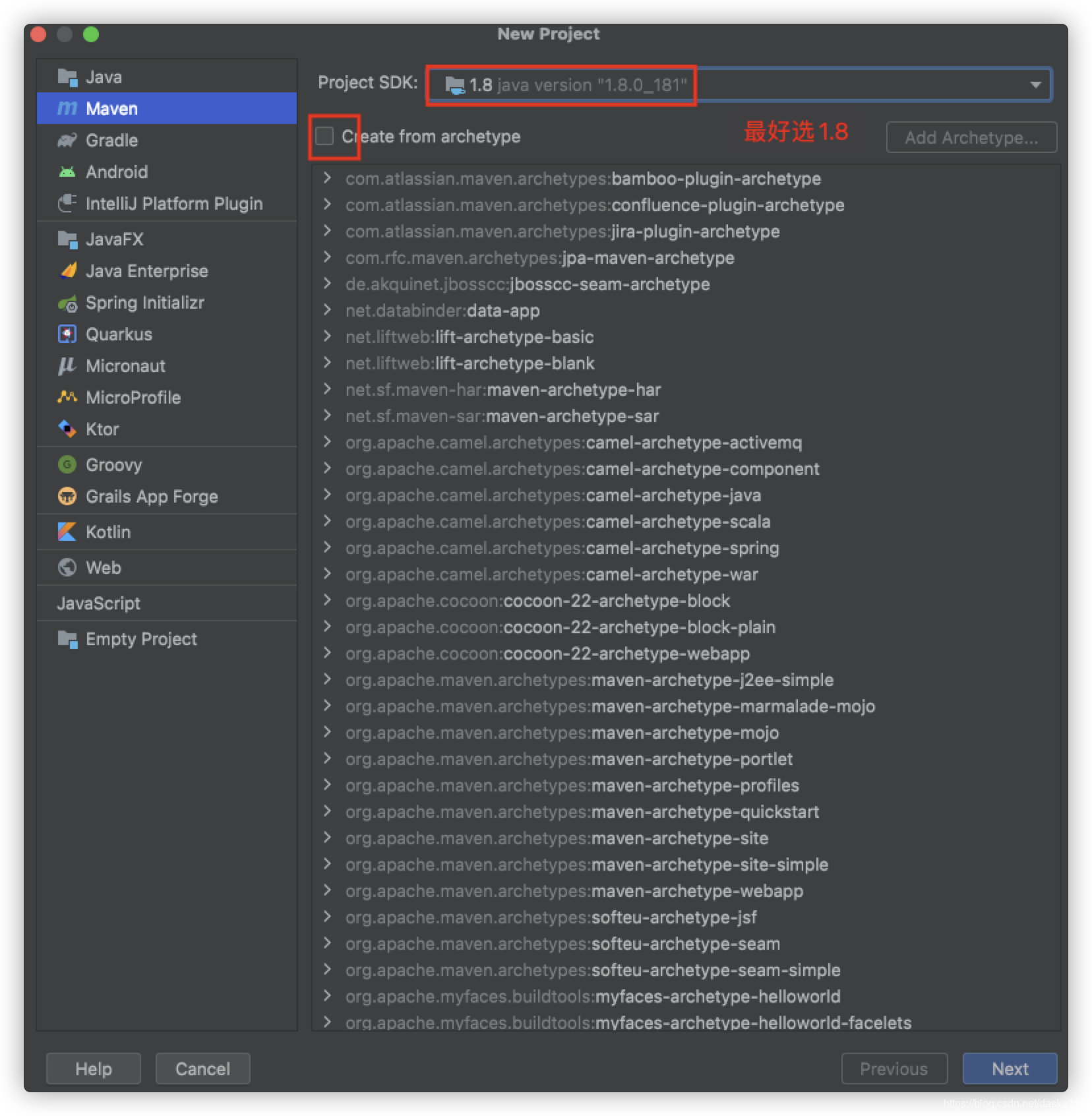Image resolution: width=1092 pixels, height=1116 pixels.
Task: Select maven-archetype-marmalade-mojo row
Action: [686, 706]
